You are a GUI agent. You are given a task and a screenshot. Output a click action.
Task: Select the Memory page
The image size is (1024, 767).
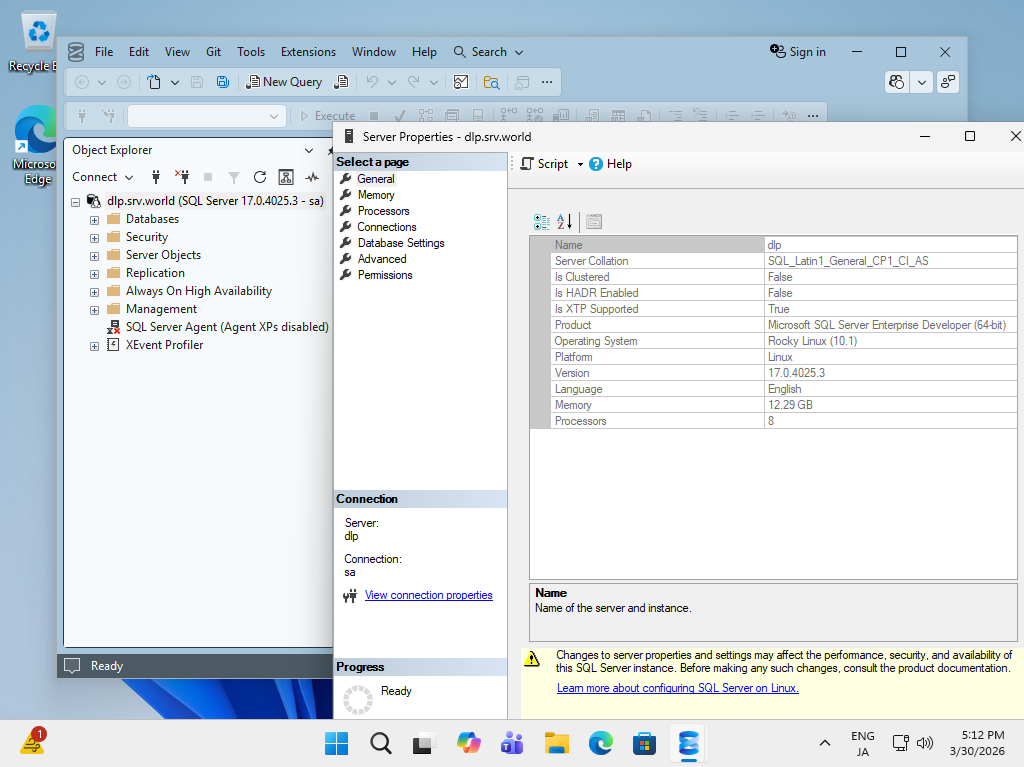376,195
